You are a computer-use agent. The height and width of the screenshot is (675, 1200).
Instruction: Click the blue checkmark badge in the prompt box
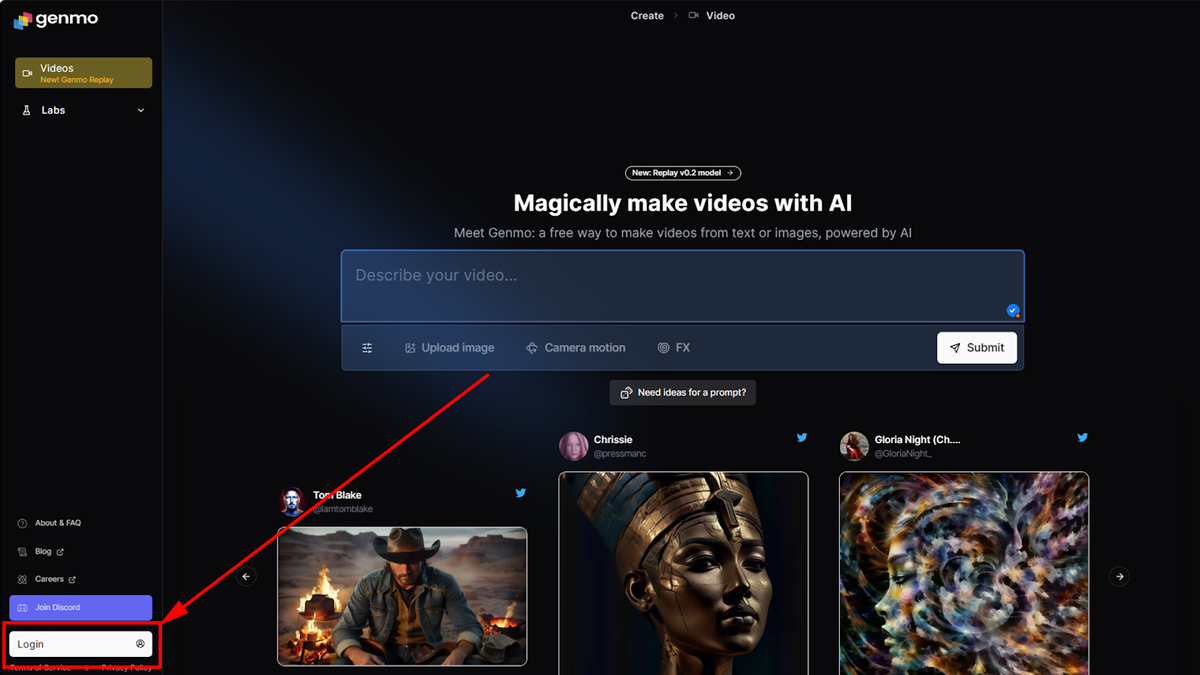pyautogui.click(x=1013, y=310)
